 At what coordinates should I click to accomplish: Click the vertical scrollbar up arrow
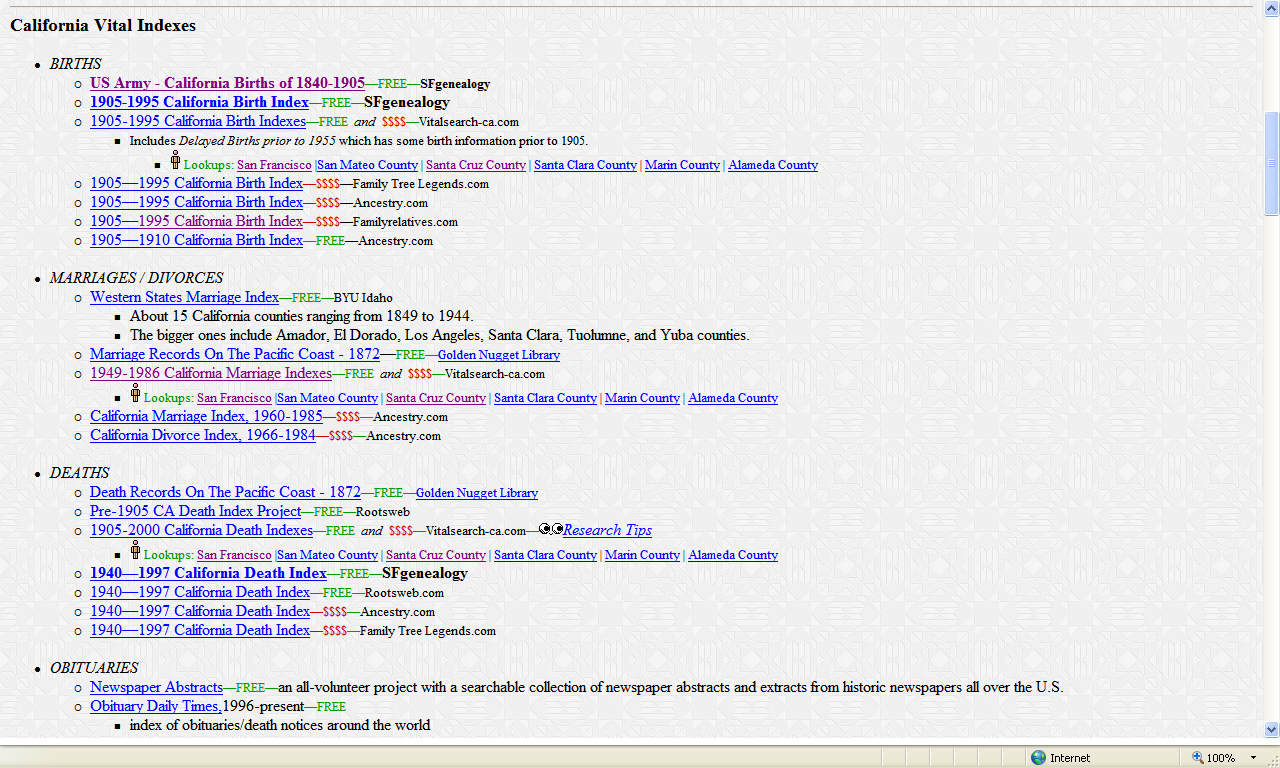point(1272,9)
